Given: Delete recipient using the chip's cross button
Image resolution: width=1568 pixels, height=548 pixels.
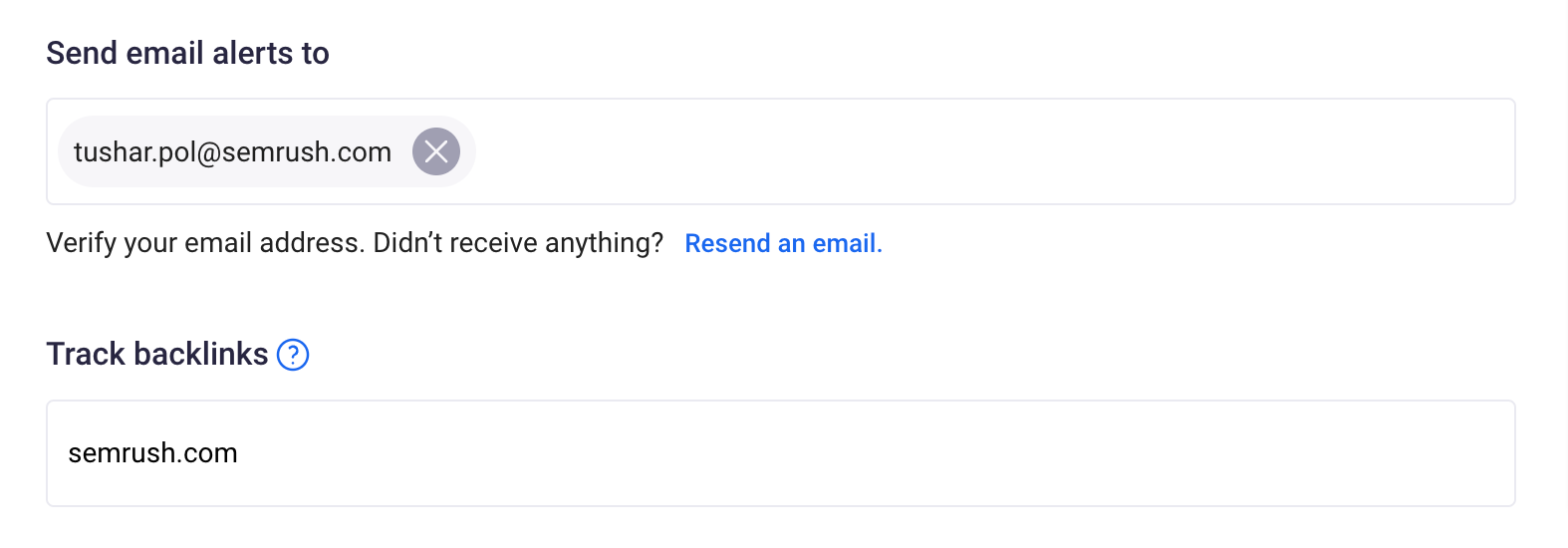Looking at the screenshot, I should pos(436,151).
